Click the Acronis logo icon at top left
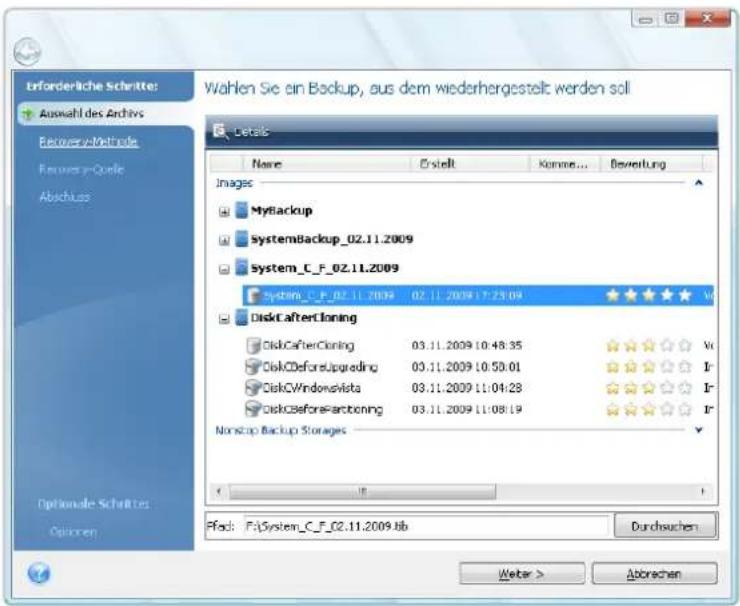 point(27,51)
